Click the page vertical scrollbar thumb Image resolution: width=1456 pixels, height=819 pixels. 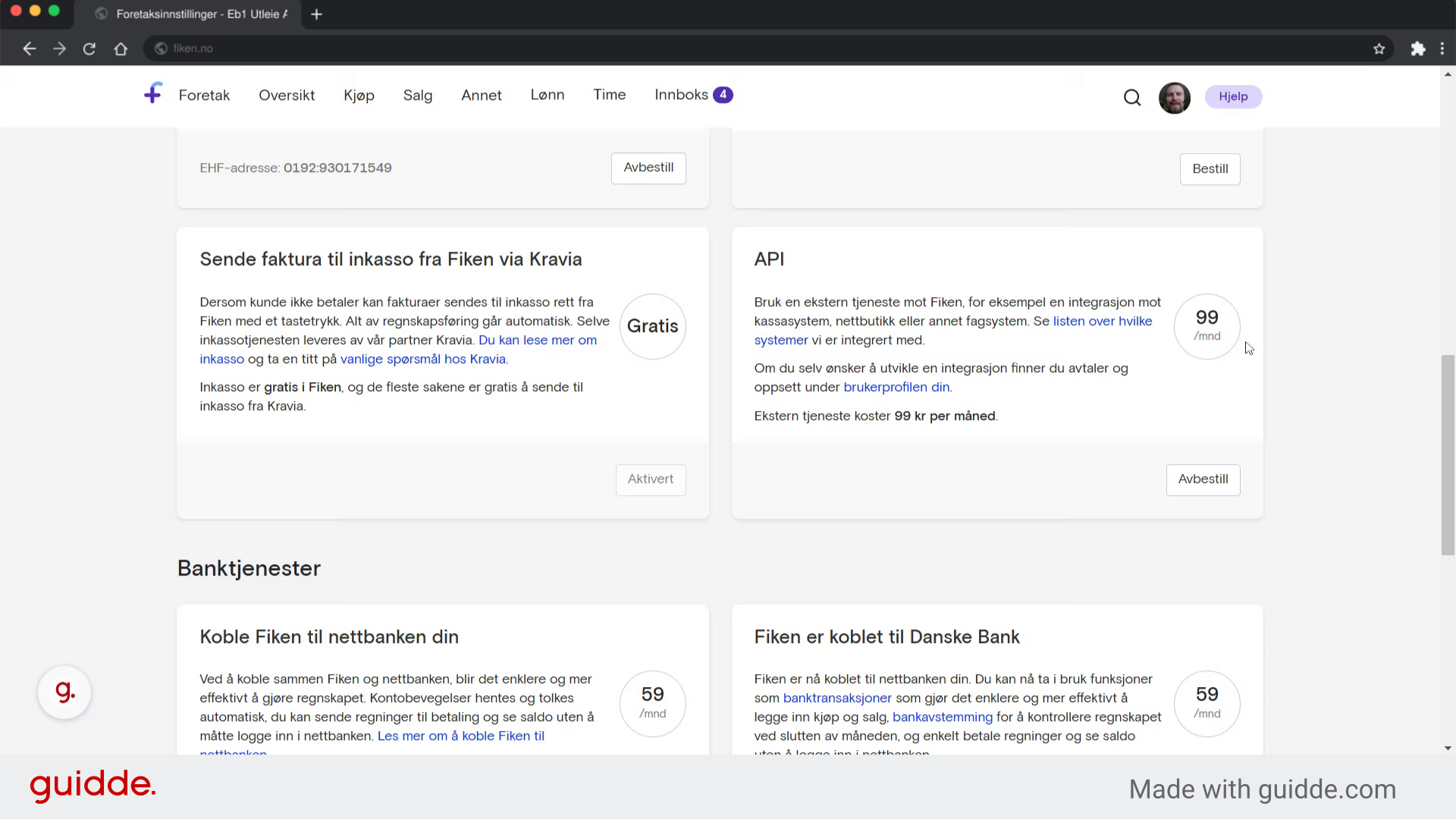(x=1448, y=455)
